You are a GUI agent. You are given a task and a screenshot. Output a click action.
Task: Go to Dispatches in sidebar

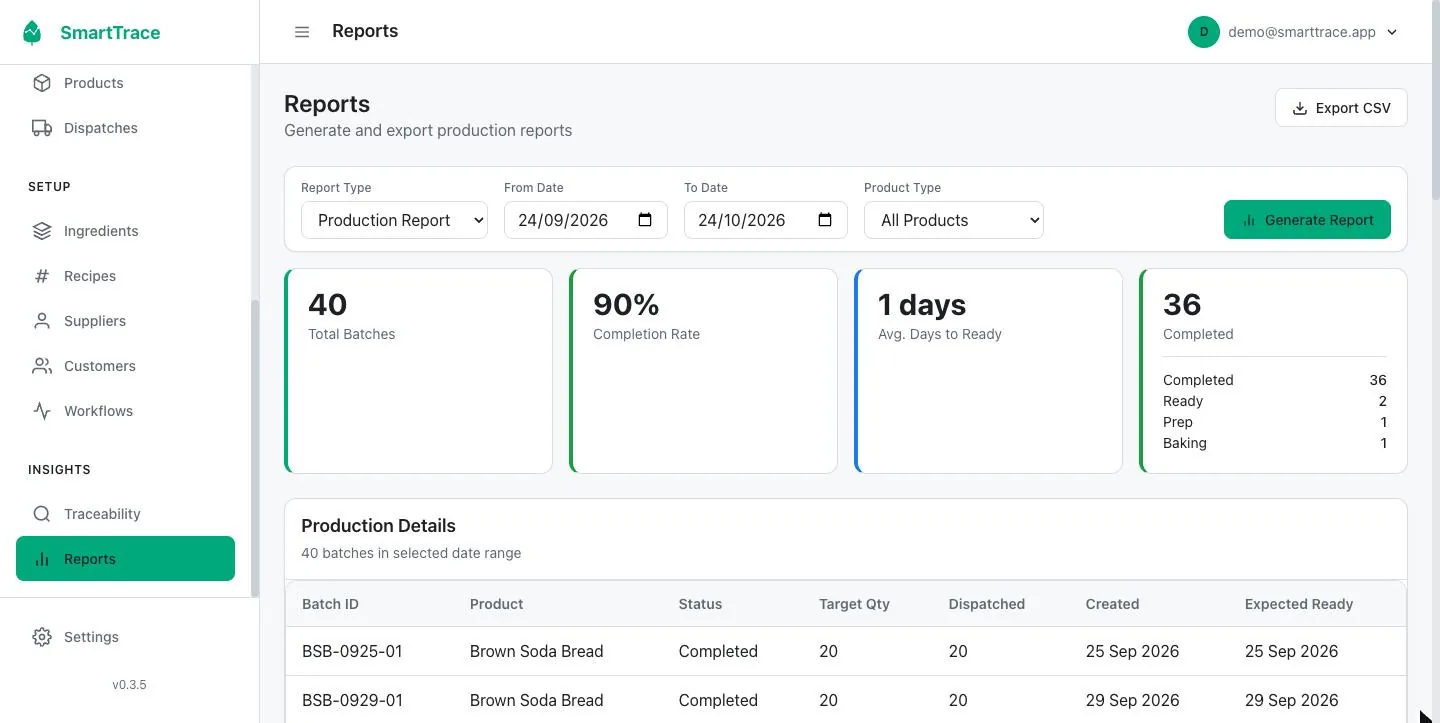coord(126,128)
